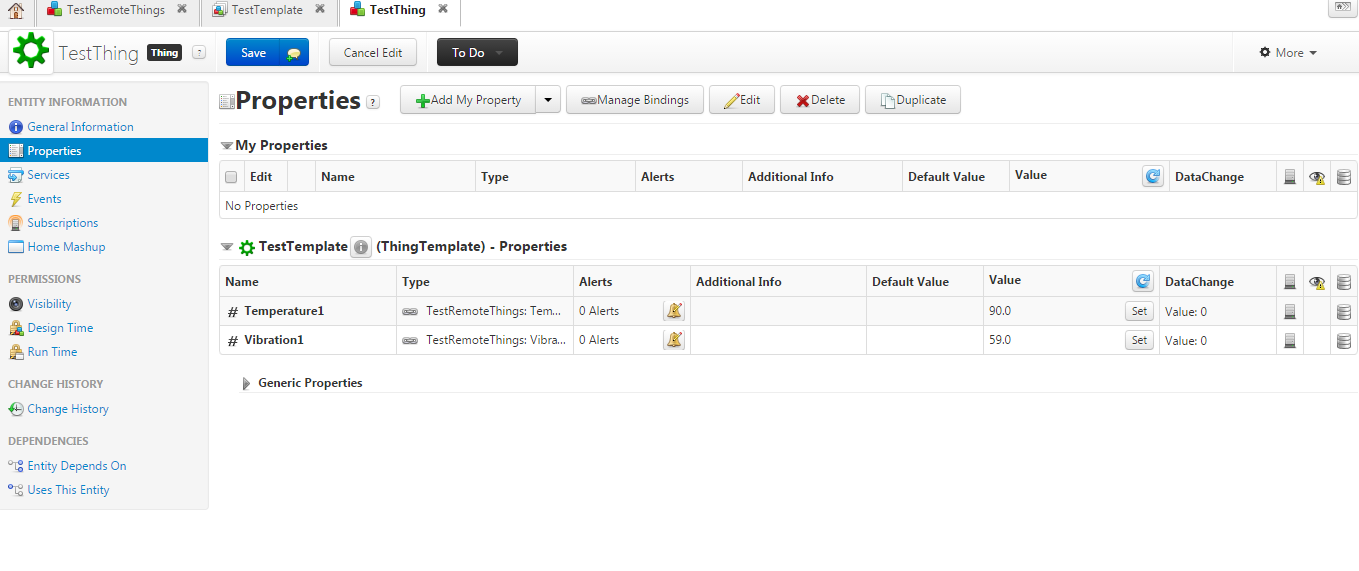Viewport: 1359px width, 571px height.
Task: Expand the Generic Properties section
Action: coord(247,383)
